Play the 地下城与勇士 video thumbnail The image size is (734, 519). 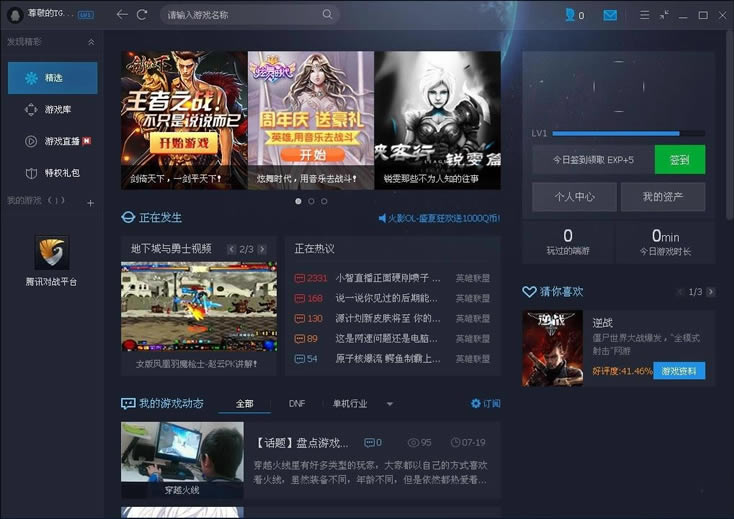pos(199,307)
